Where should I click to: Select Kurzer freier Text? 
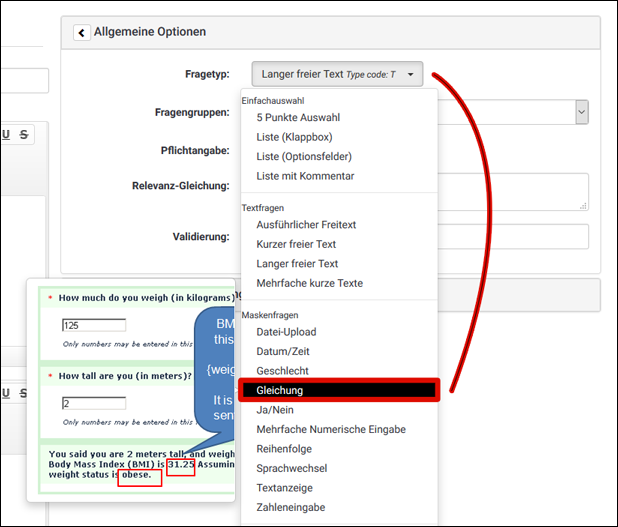click(296, 244)
